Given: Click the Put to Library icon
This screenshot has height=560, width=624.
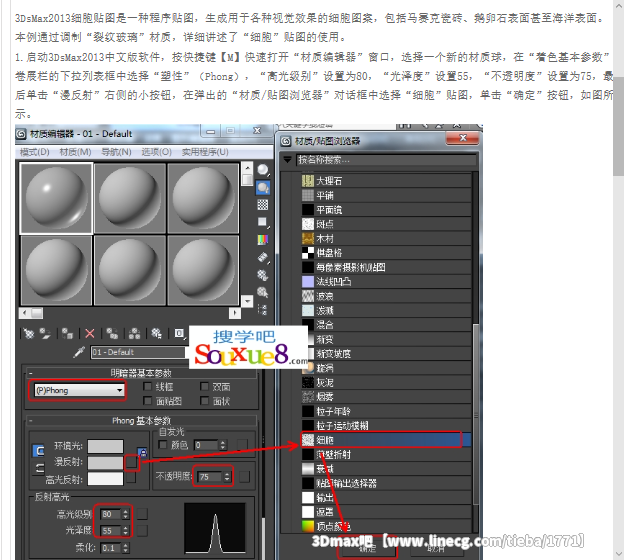Looking at the screenshot, I should [156, 334].
